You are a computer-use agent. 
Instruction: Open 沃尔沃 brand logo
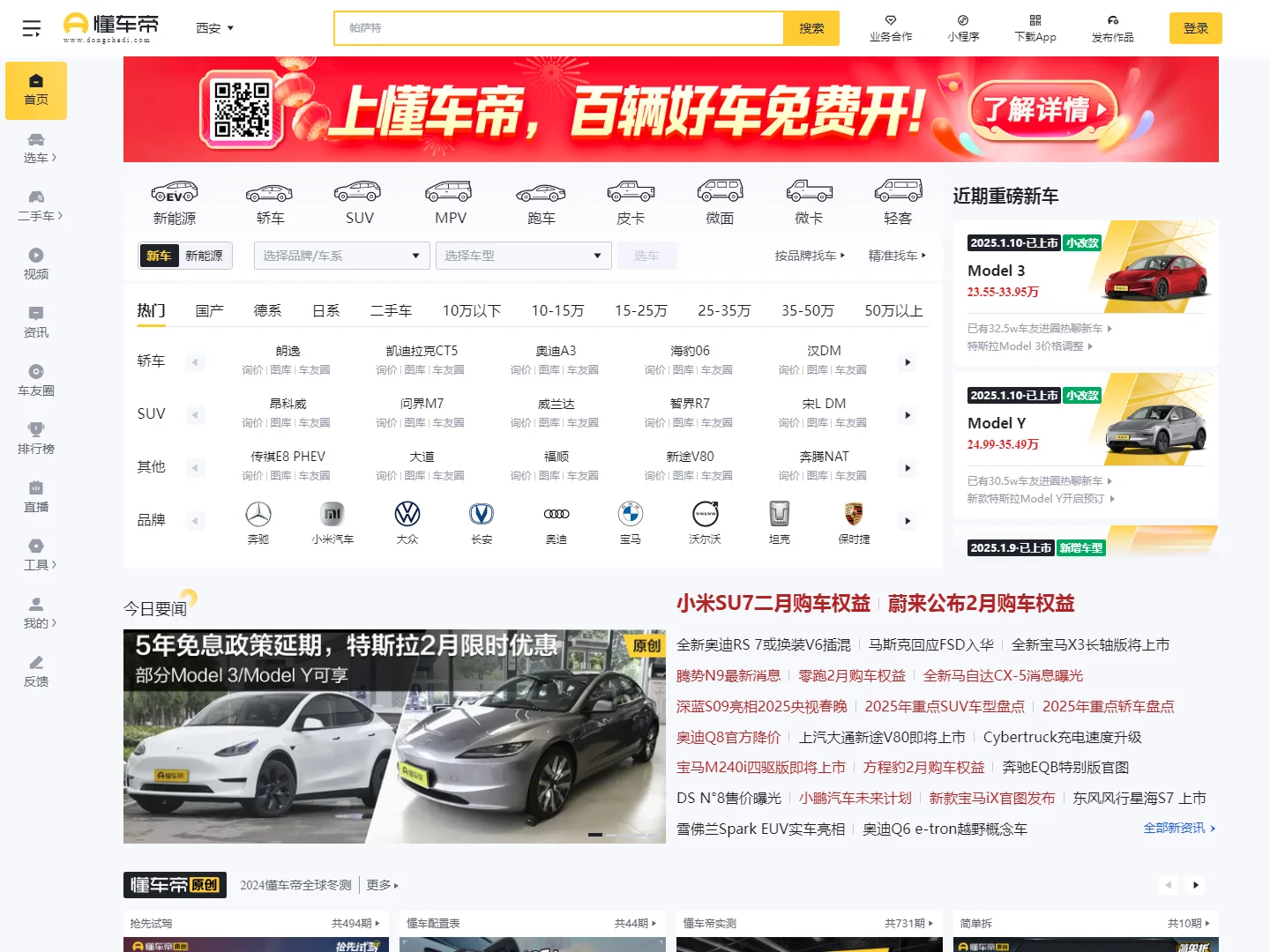[706, 522]
